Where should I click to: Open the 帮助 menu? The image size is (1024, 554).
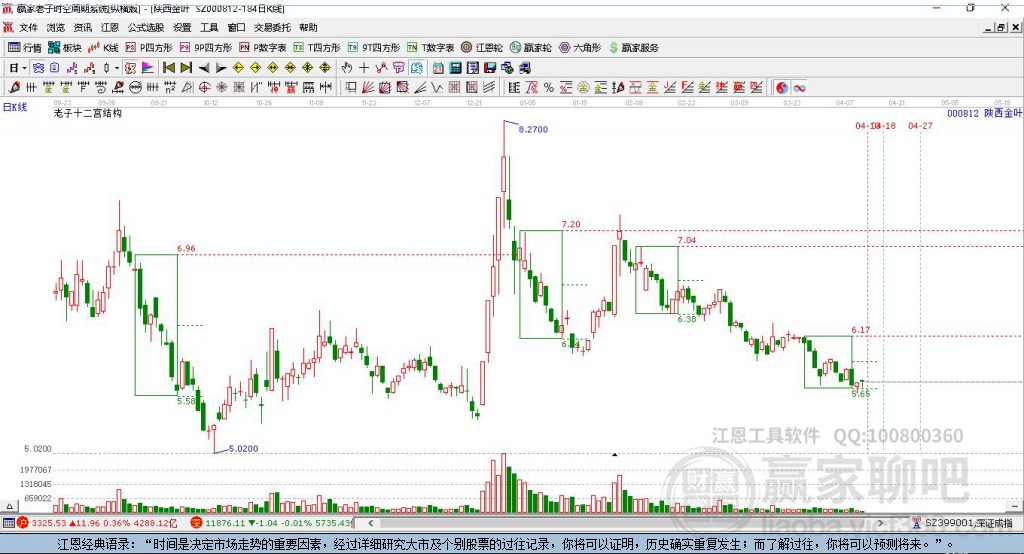pyautogui.click(x=308, y=27)
